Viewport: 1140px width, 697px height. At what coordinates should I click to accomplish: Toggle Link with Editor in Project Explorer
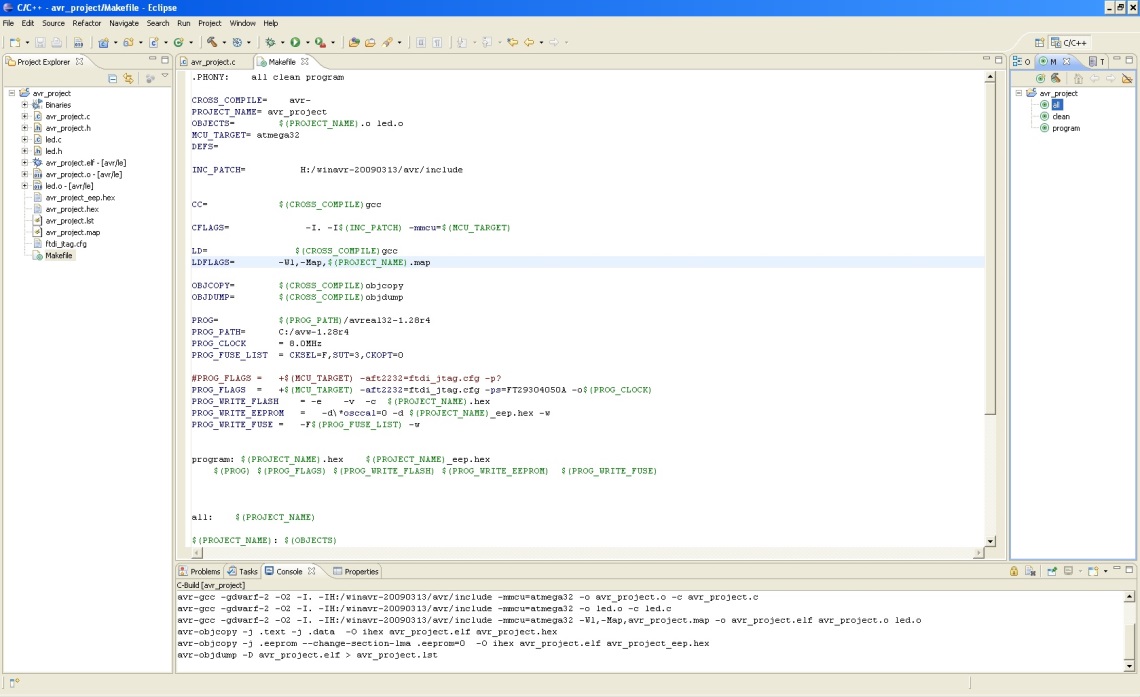[x=128, y=78]
